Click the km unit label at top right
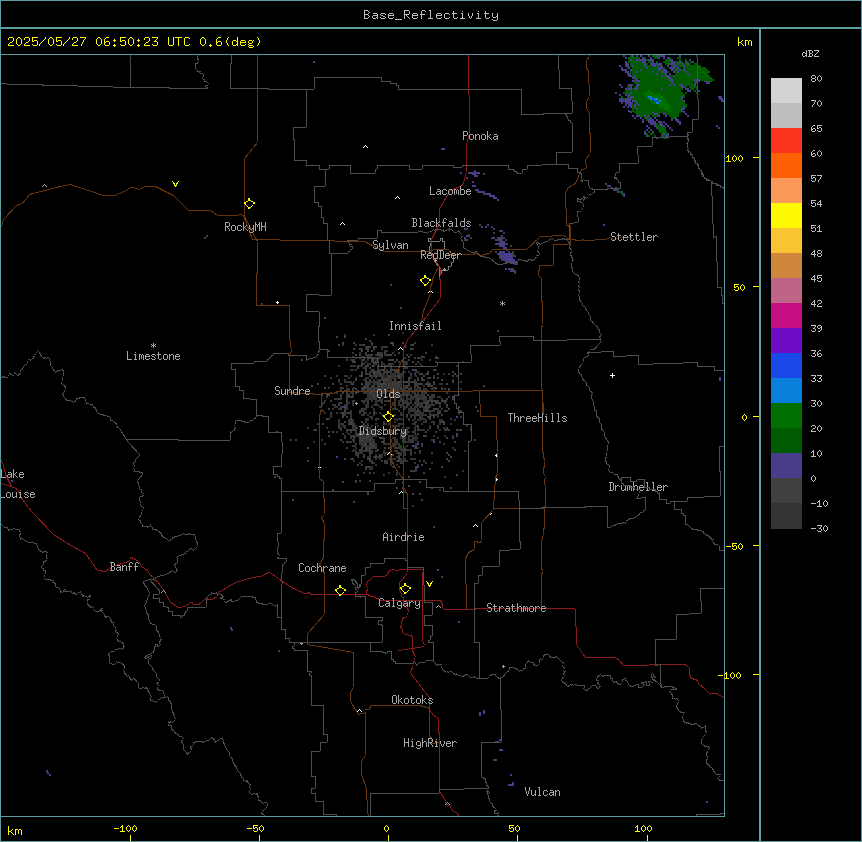Viewport: 862px width, 842px height. click(744, 42)
